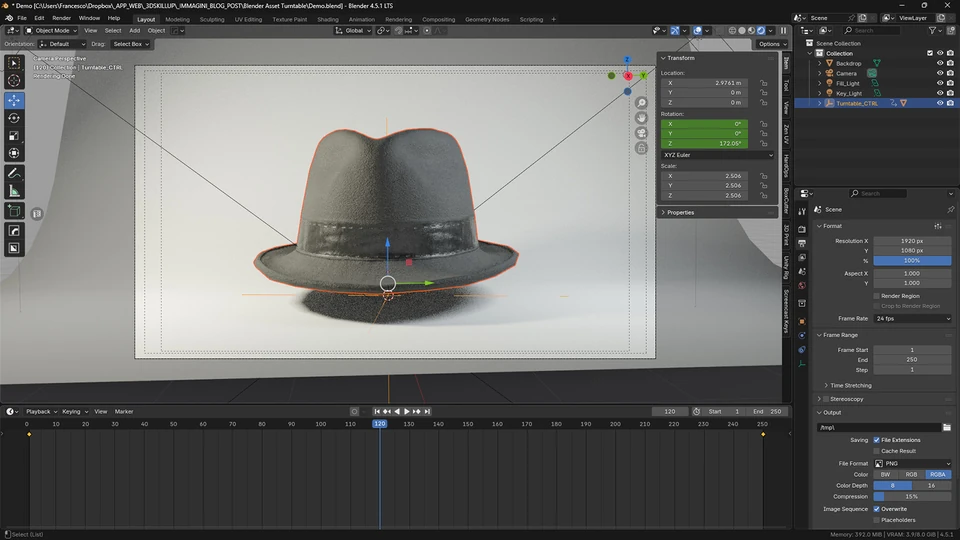
Task: Click the Format presets icon
Action: tap(938, 226)
